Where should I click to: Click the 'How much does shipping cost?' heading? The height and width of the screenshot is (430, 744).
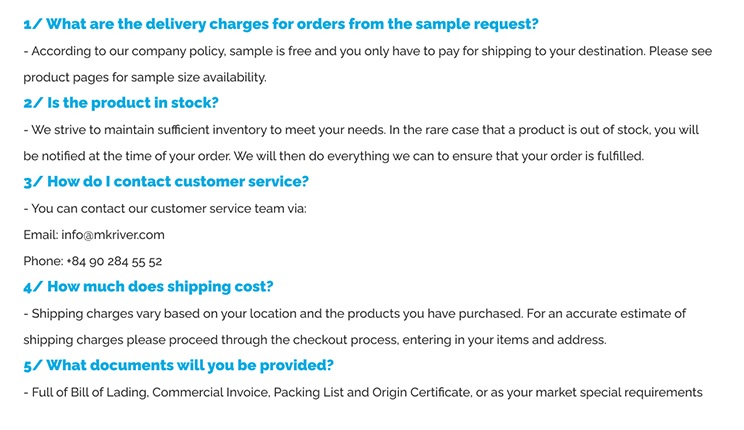click(x=148, y=286)
